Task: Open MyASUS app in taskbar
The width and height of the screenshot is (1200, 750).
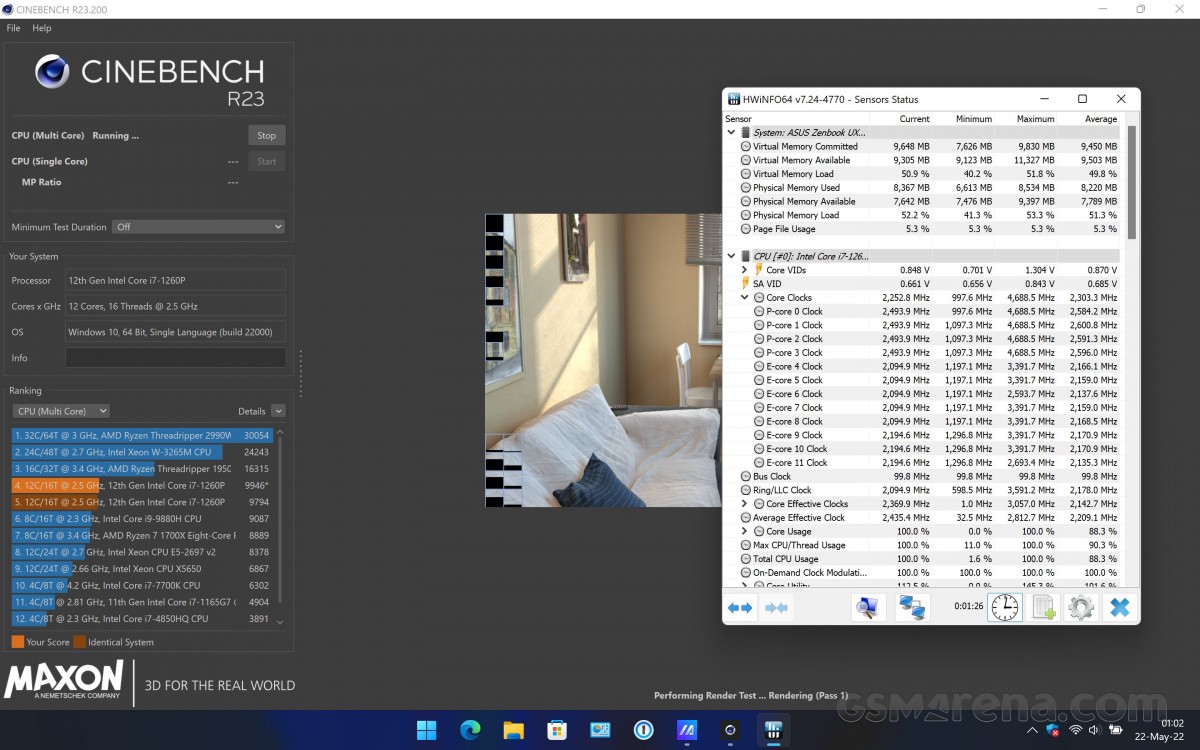Action: coord(687,730)
